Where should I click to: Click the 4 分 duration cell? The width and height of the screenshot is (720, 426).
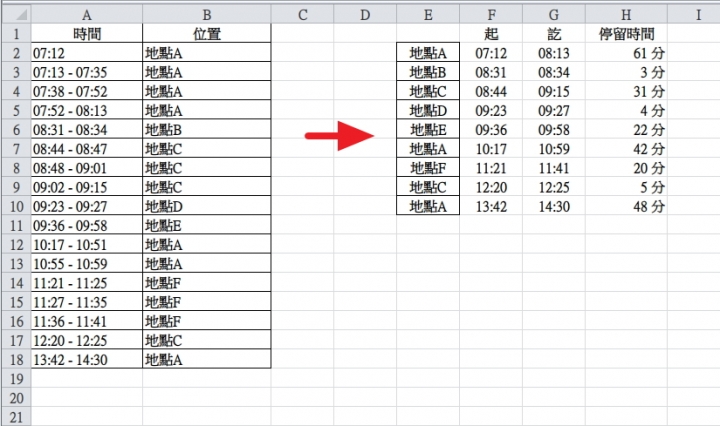pyautogui.click(x=626, y=111)
